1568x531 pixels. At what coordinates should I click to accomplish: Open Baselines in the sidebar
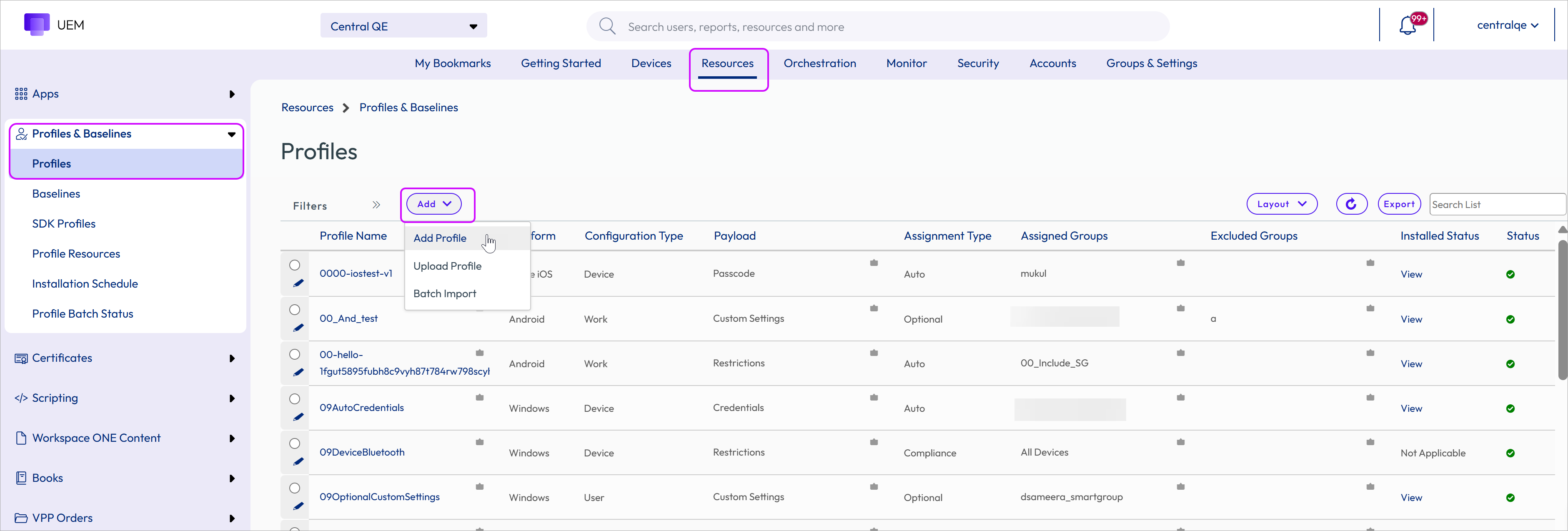(56, 194)
